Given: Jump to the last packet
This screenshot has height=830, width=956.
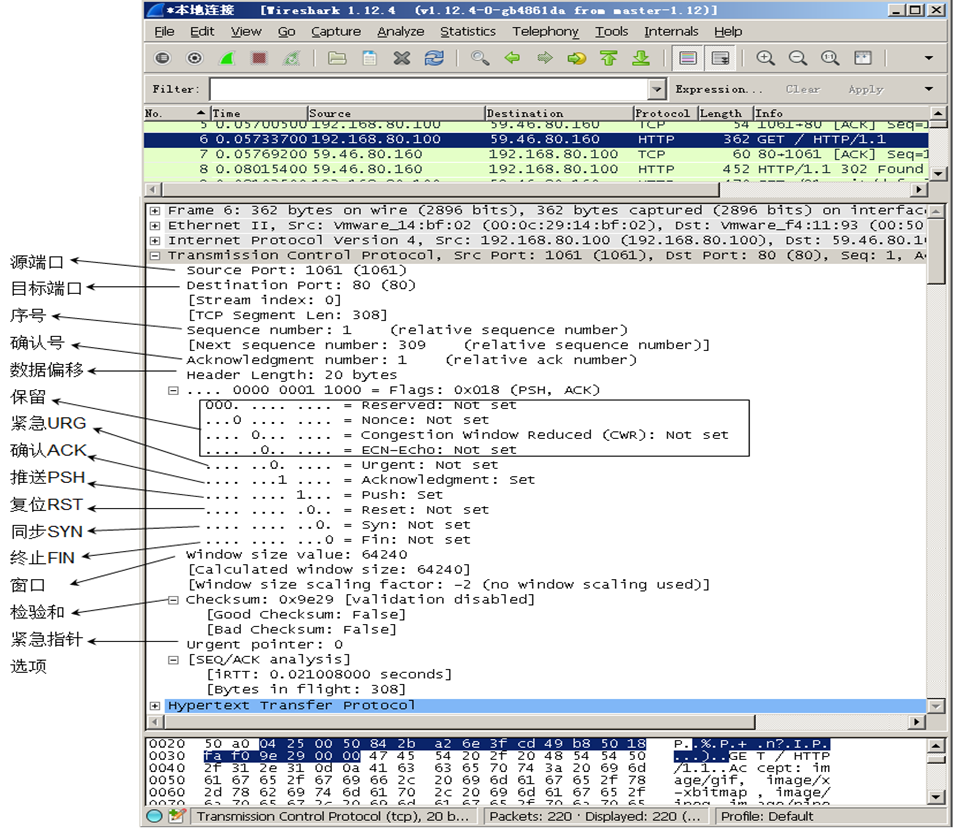Looking at the screenshot, I should coord(641,58).
